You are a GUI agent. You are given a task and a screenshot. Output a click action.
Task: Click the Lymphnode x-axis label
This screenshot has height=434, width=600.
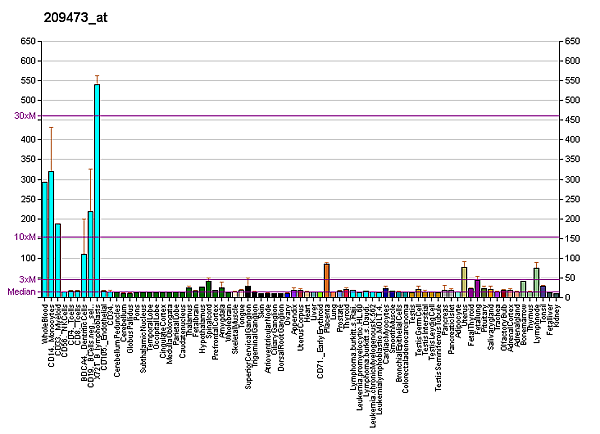[537, 324]
